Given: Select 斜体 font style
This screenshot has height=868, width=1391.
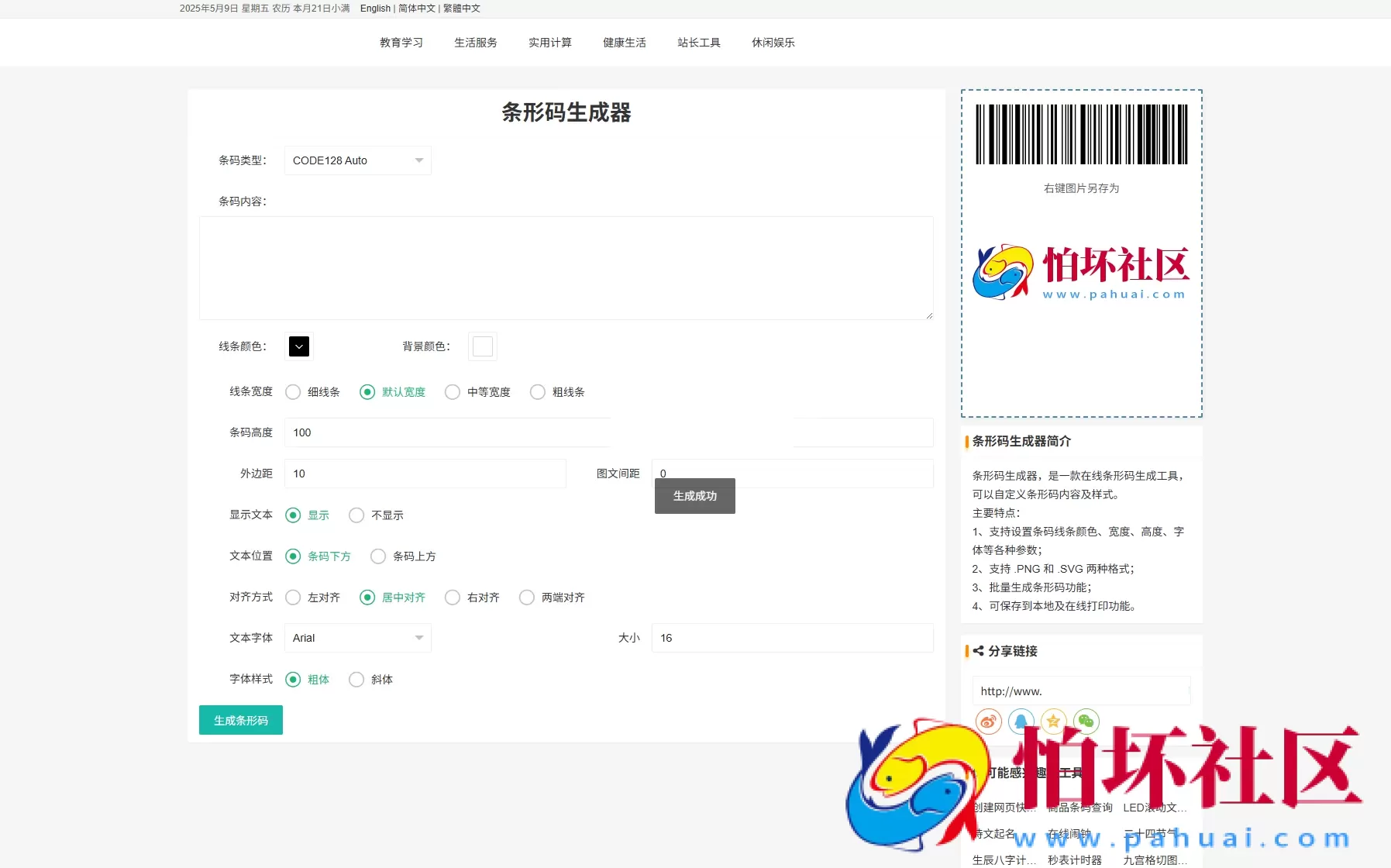Looking at the screenshot, I should (357, 680).
